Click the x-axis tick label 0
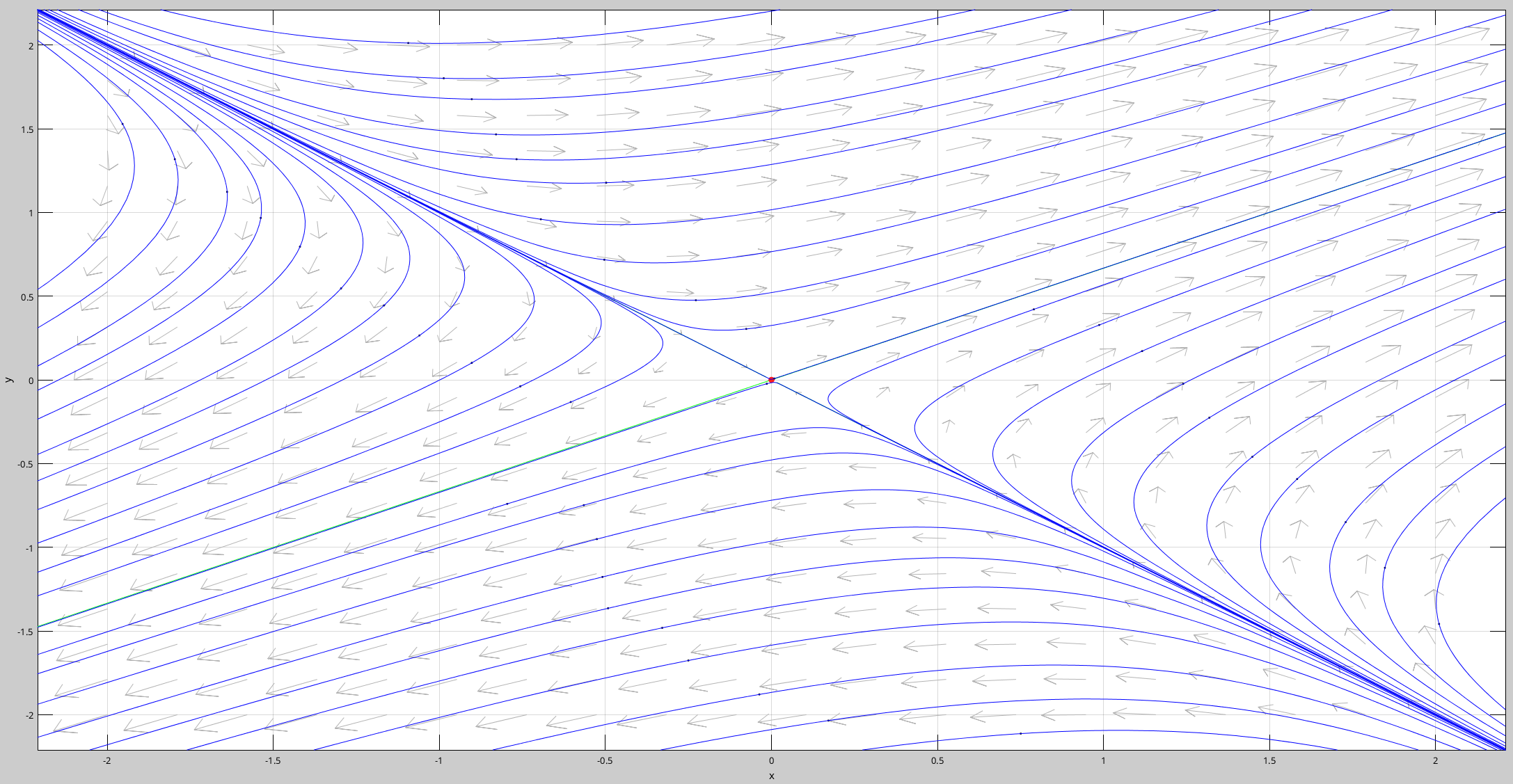 click(771, 760)
